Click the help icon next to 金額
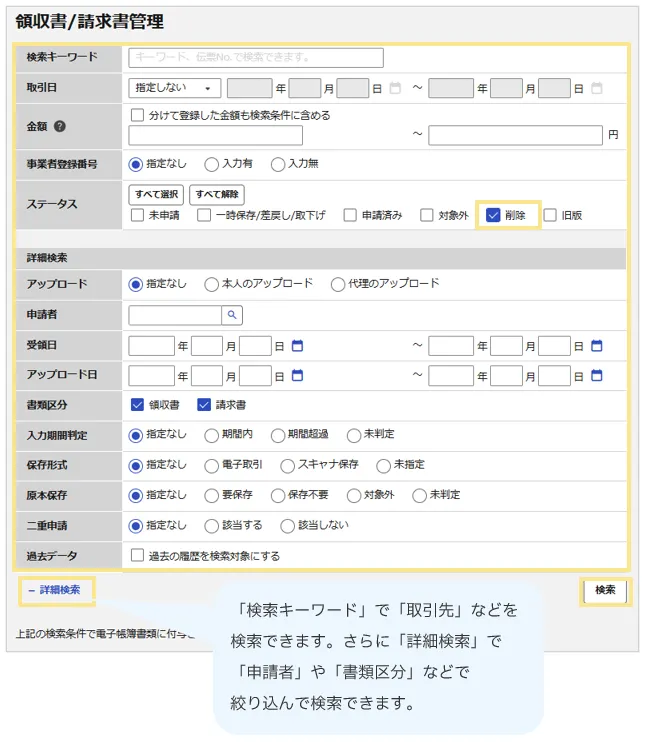This screenshot has width=651, height=744. [60, 127]
